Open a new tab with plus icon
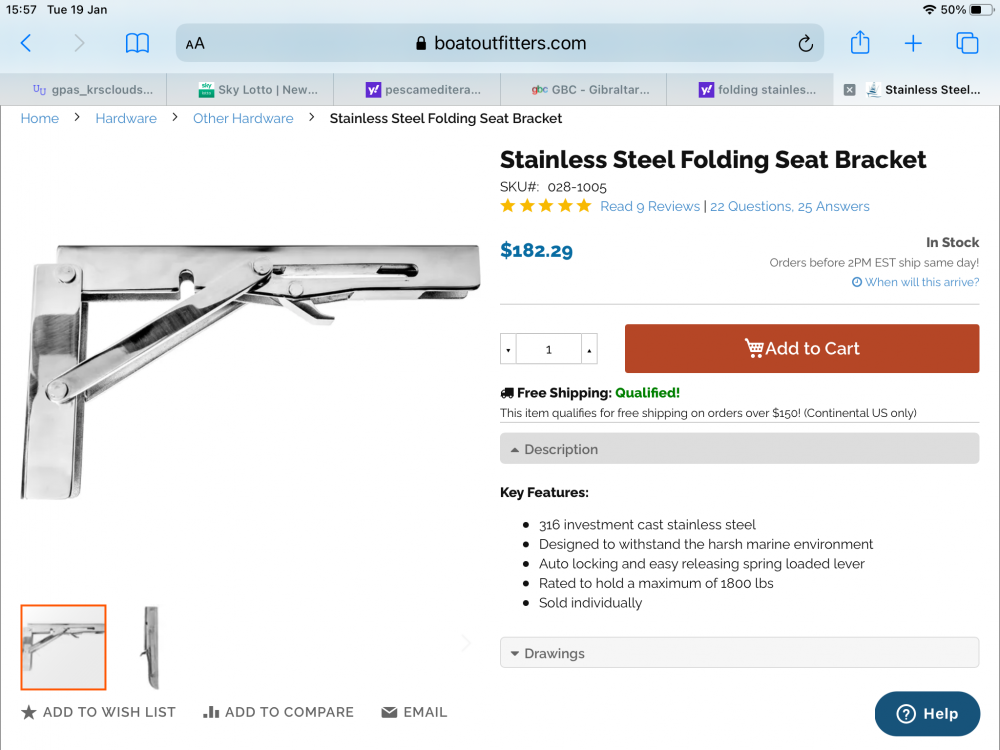The height and width of the screenshot is (750, 1000). coord(913,43)
